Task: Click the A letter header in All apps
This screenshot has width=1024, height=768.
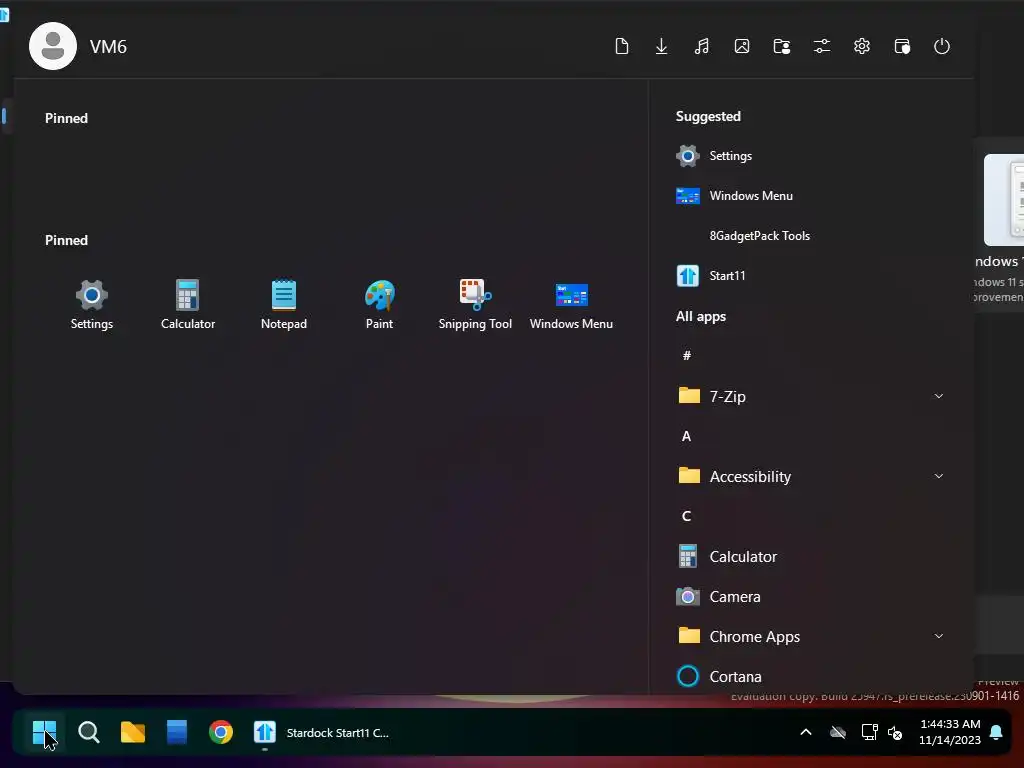Action: tap(686, 436)
